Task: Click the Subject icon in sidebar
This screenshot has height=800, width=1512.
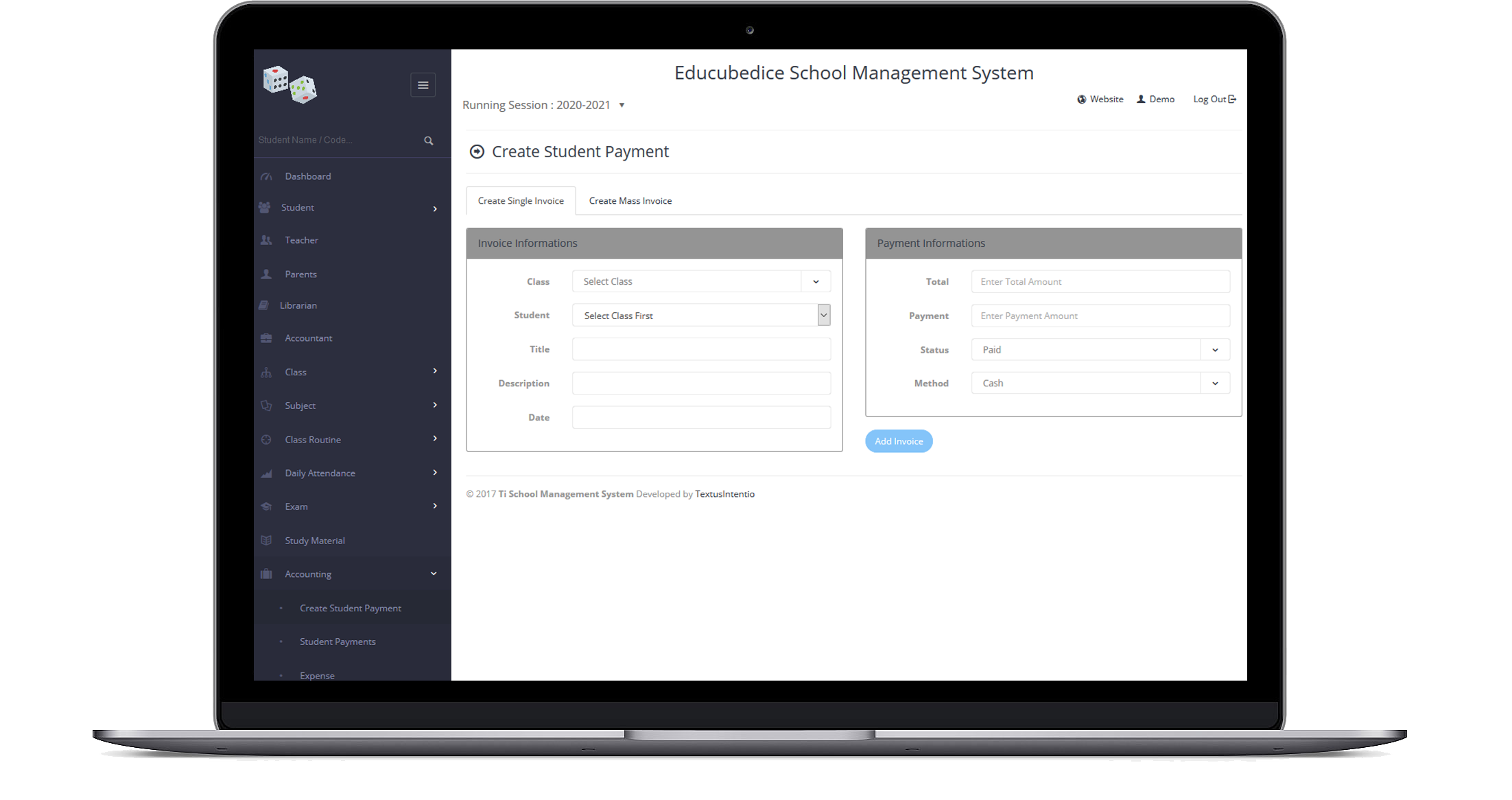Action: tap(266, 405)
